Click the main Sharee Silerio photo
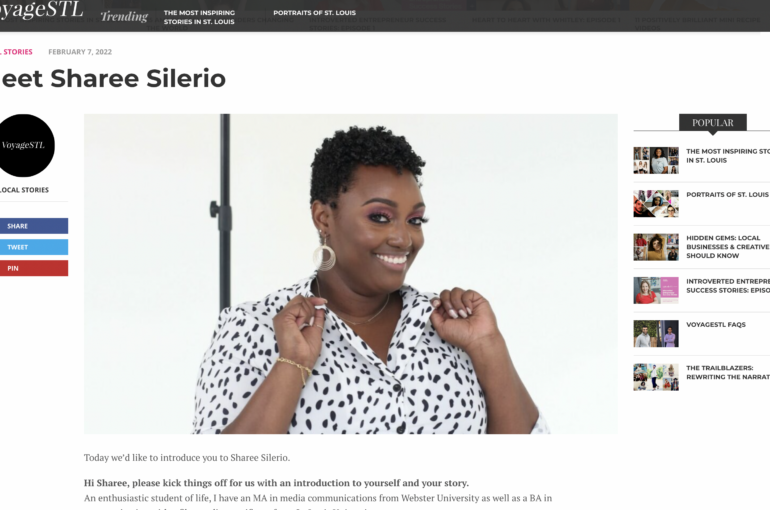Image resolution: width=770 pixels, height=510 pixels. point(351,274)
